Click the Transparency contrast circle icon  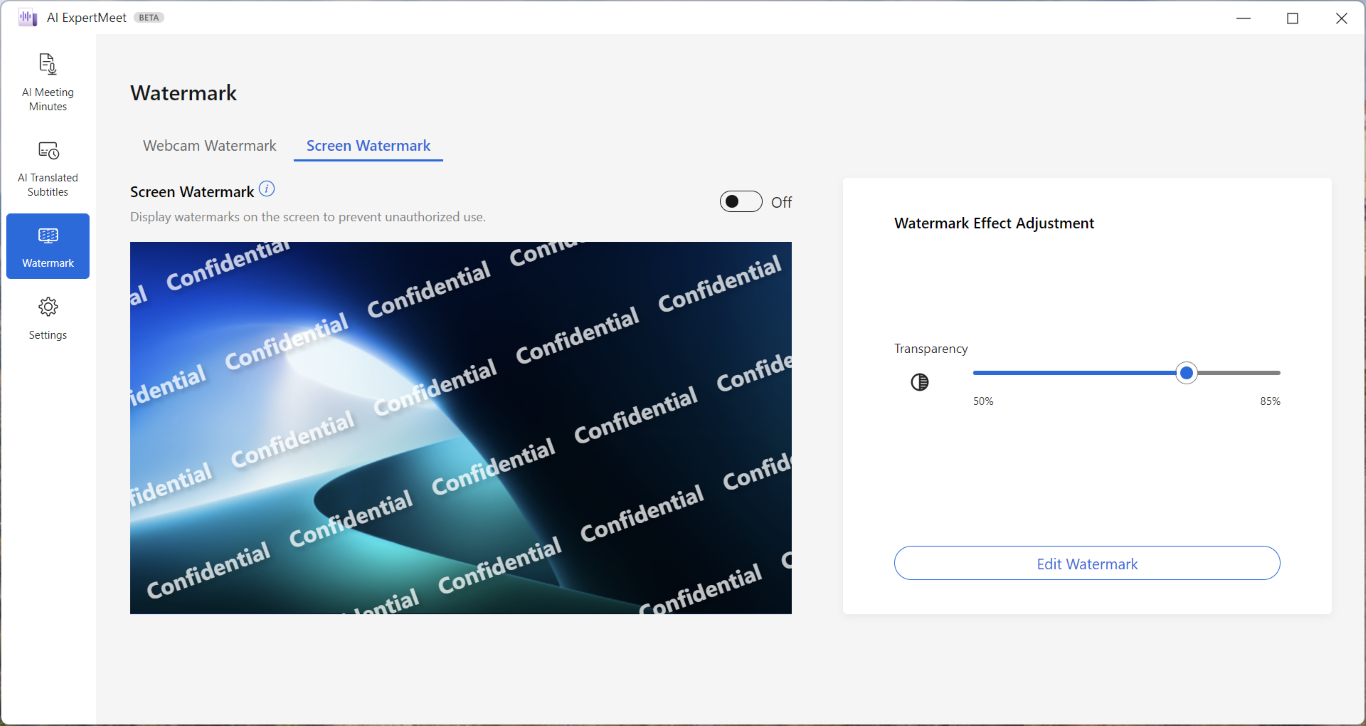click(x=920, y=382)
